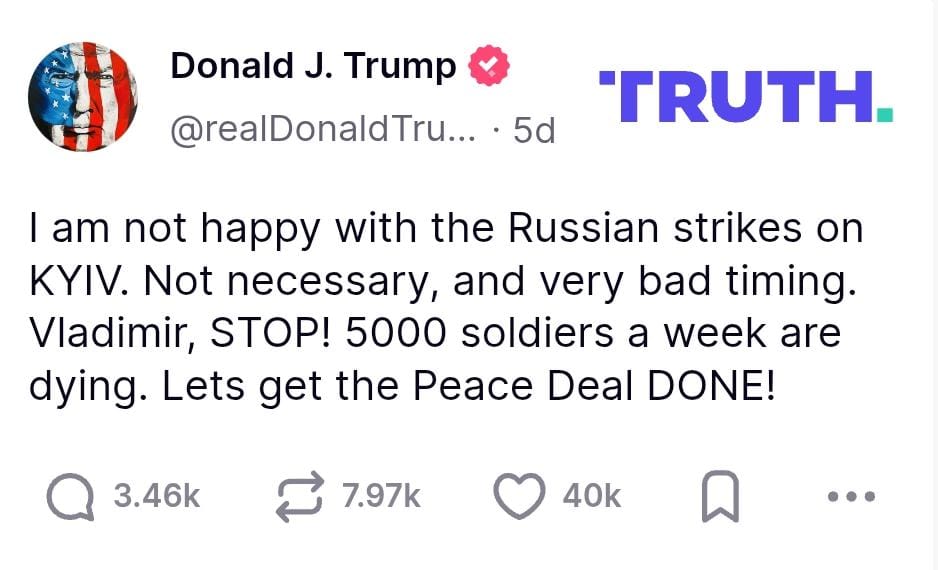Click the 3.46k replies count
This screenshot has height=570, width=938.
click(157, 497)
